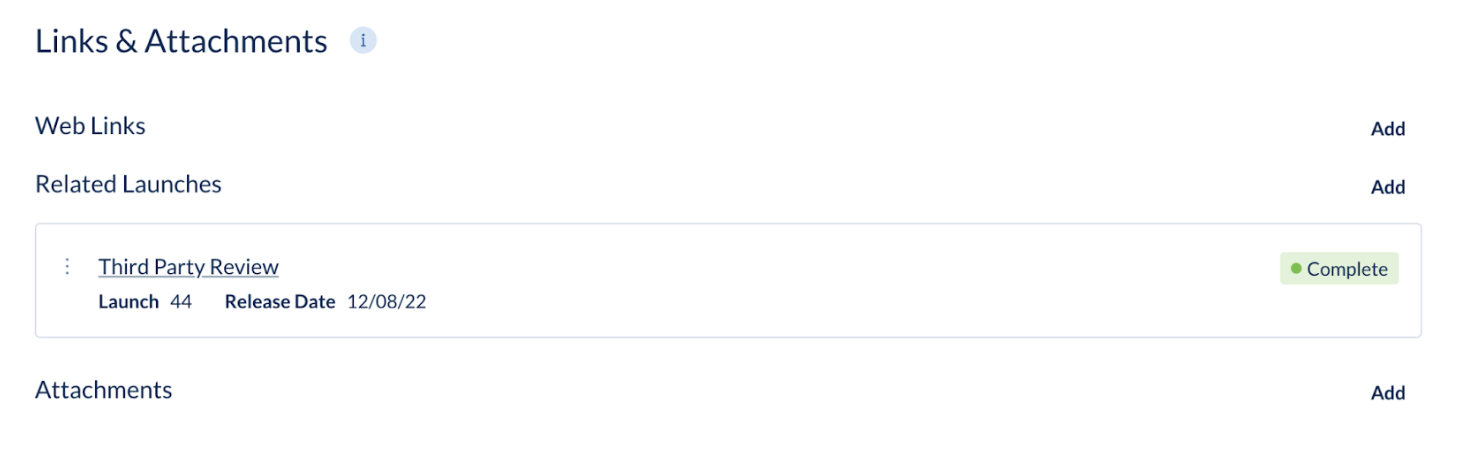Select the Links & Attachments heading

click(x=181, y=41)
